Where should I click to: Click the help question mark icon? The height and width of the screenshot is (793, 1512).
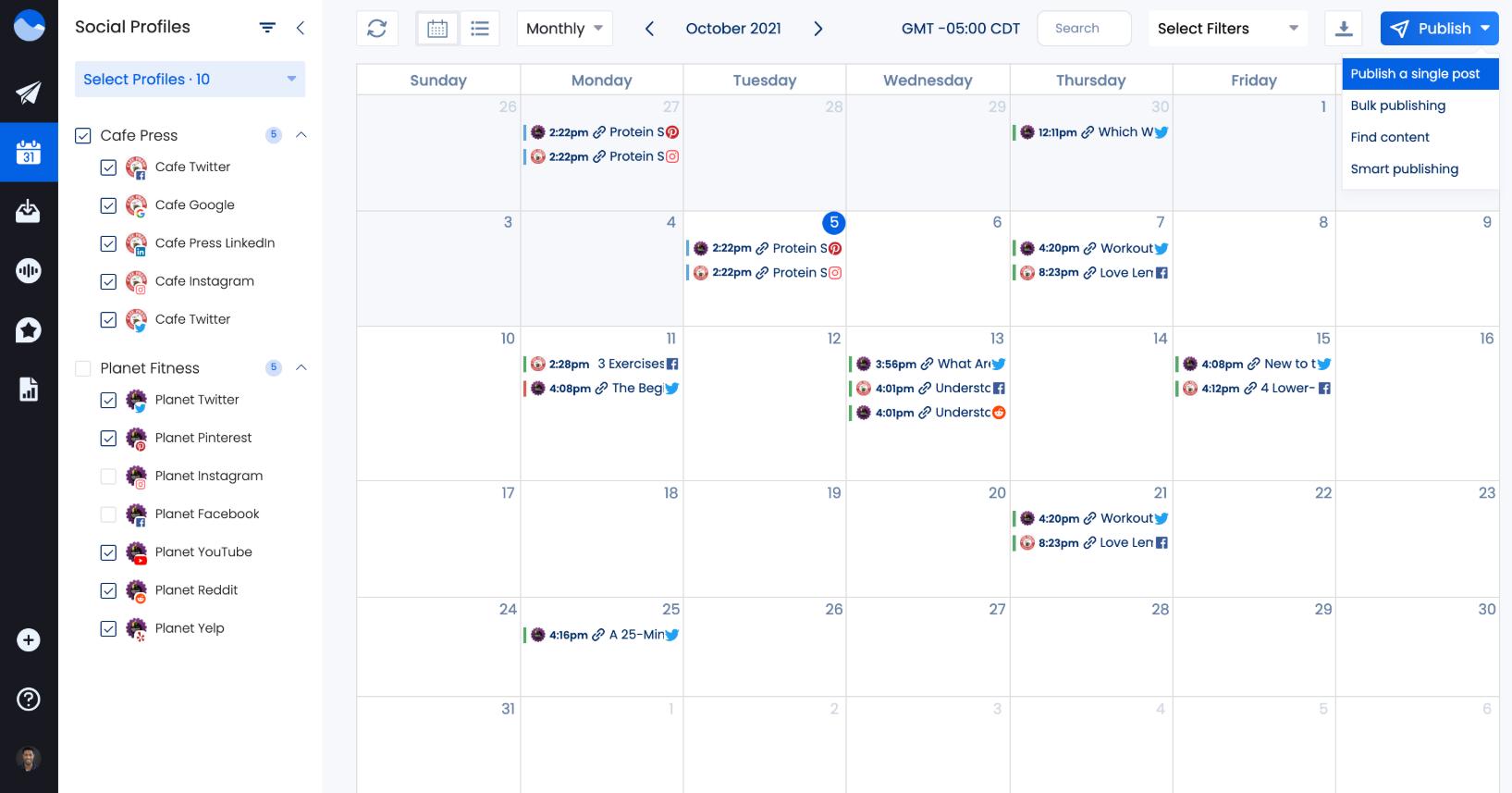point(29,700)
